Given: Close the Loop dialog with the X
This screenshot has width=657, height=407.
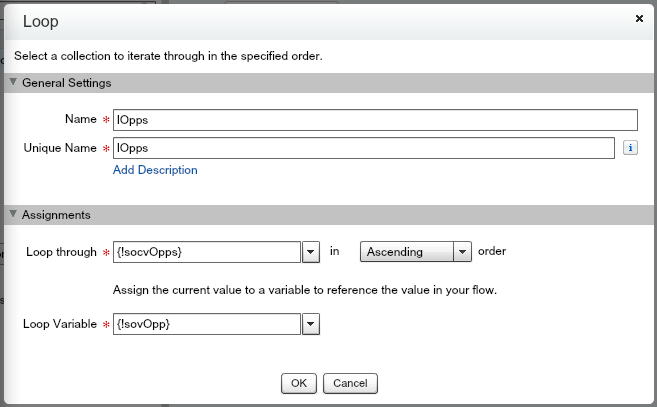Looking at the screenshot, I should 639,18.
